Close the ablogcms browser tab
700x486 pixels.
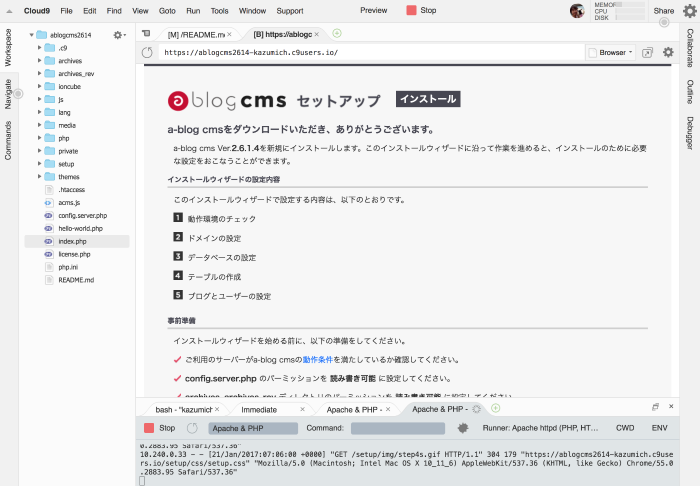317,34
